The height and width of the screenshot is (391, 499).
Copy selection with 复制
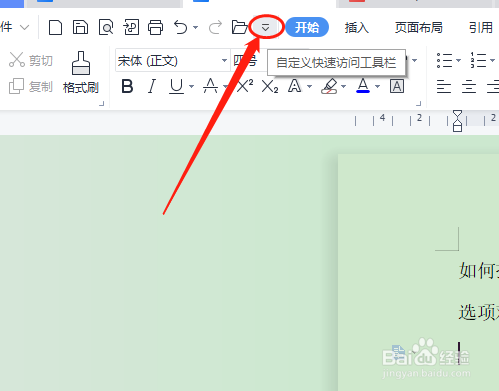coord(31,87)
